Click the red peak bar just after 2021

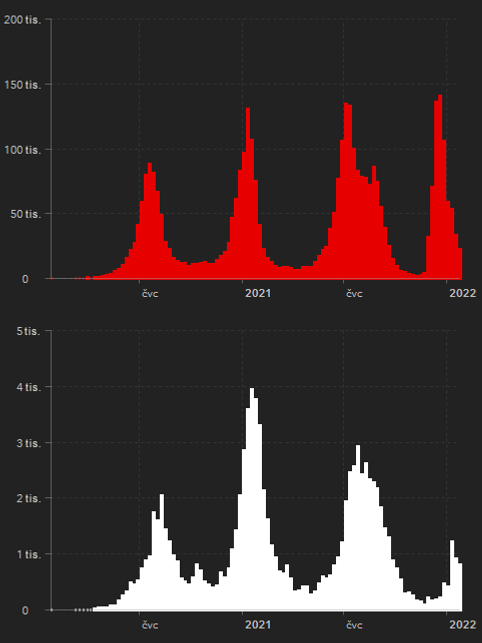[248, 194]
